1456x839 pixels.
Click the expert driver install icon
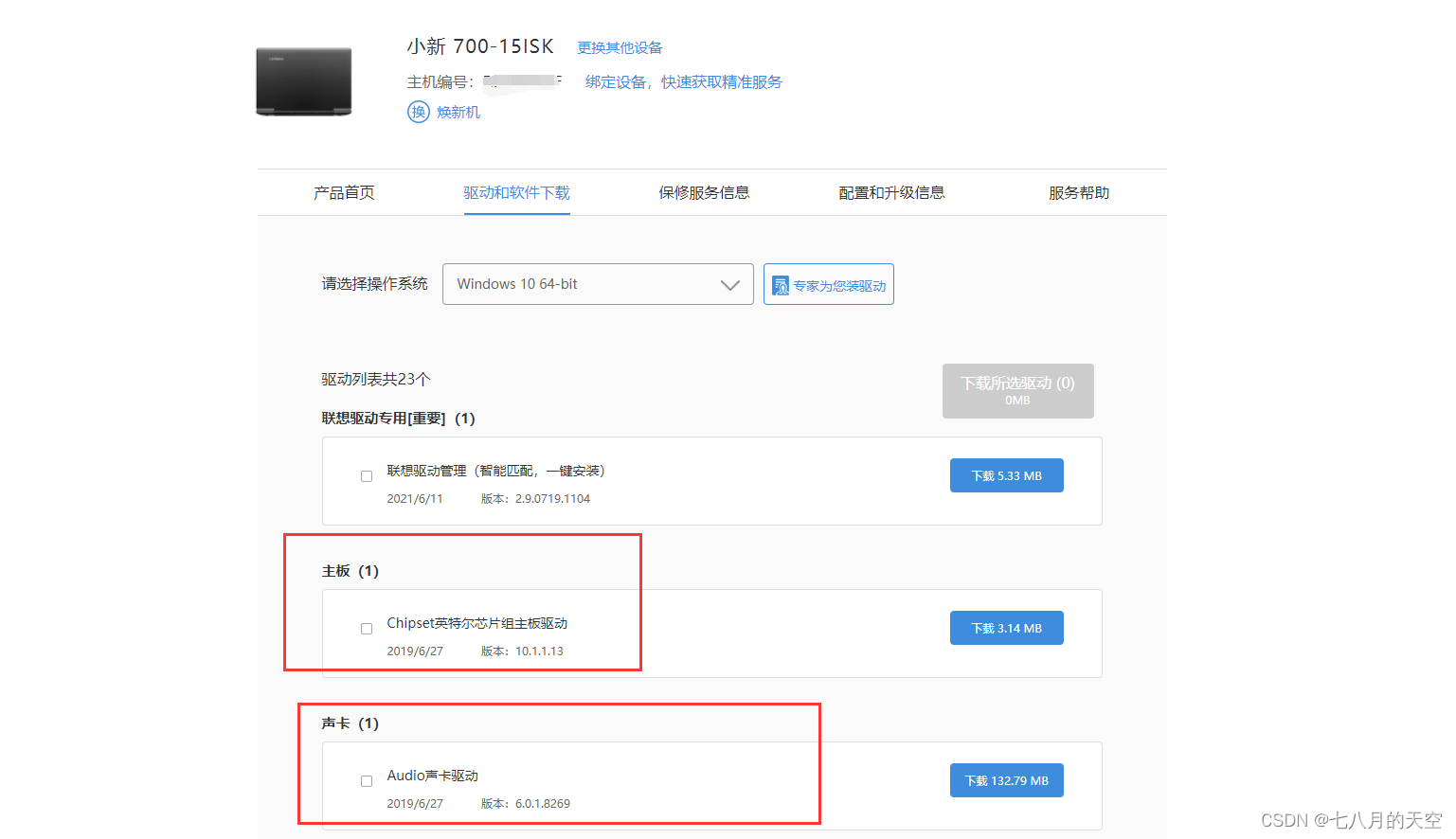point(781,285)
